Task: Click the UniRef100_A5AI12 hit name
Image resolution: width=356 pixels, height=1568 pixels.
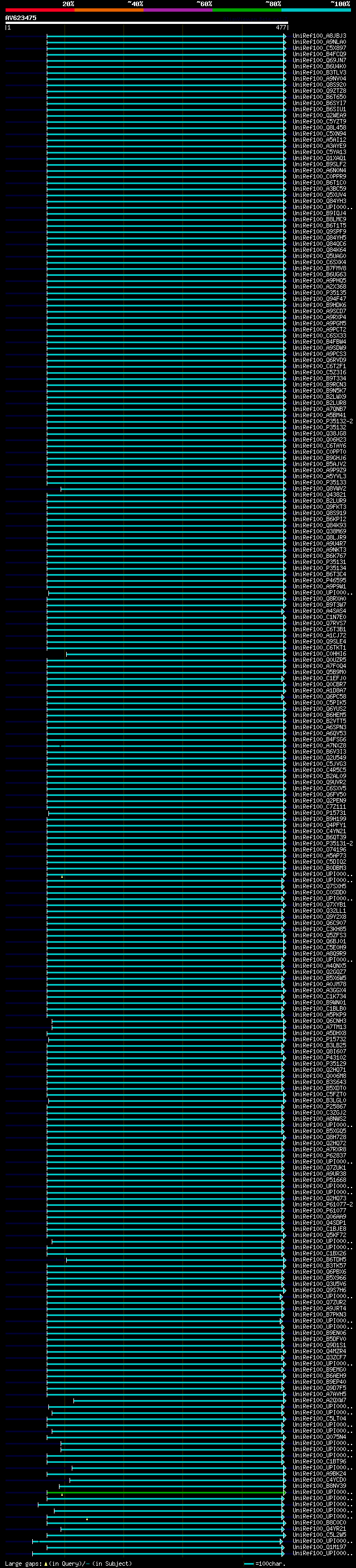Action: [319, 140]
